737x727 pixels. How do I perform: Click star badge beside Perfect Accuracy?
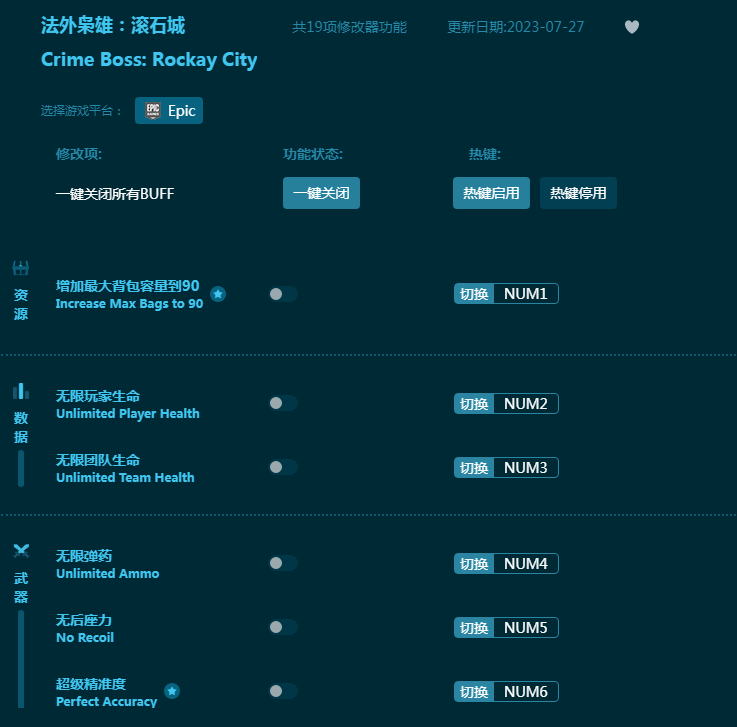click(x=172, y=691)
